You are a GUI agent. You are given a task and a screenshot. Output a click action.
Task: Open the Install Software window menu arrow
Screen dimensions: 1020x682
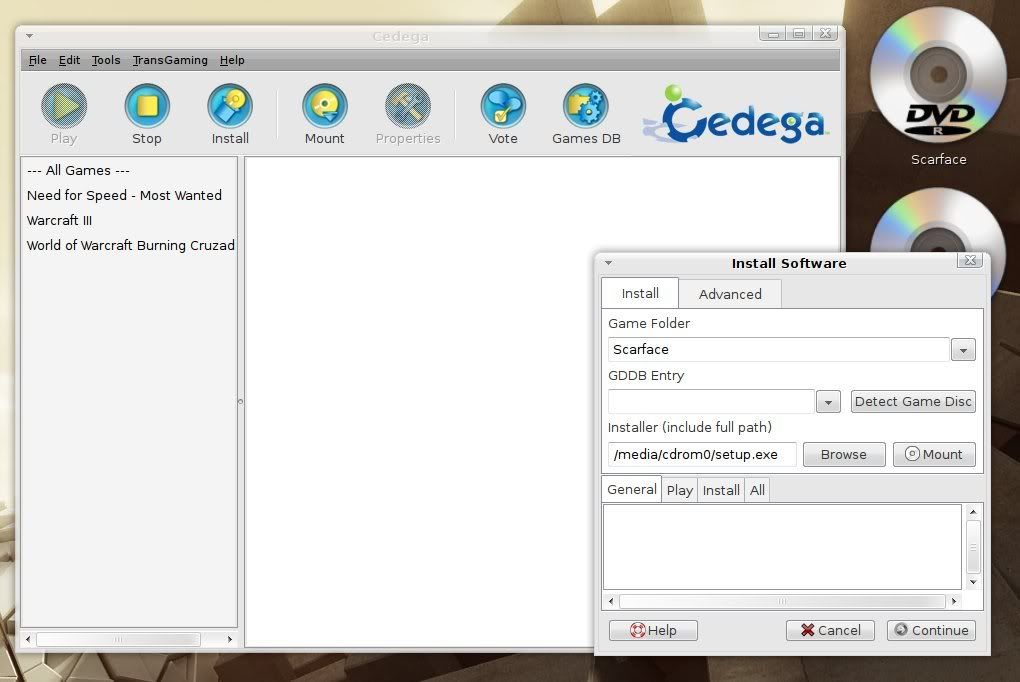click(609, 263)
